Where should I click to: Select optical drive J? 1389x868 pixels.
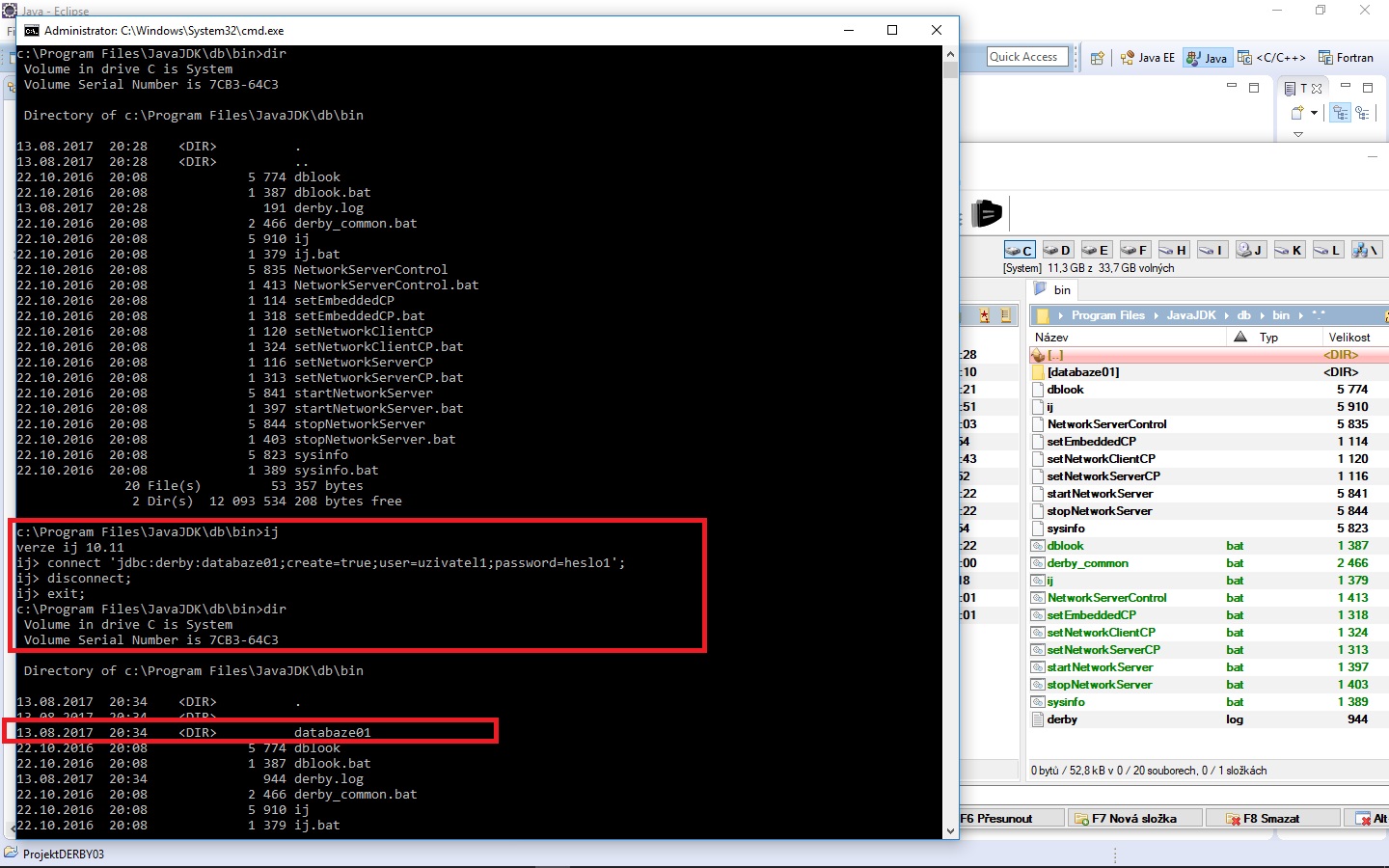(1250, 250)
